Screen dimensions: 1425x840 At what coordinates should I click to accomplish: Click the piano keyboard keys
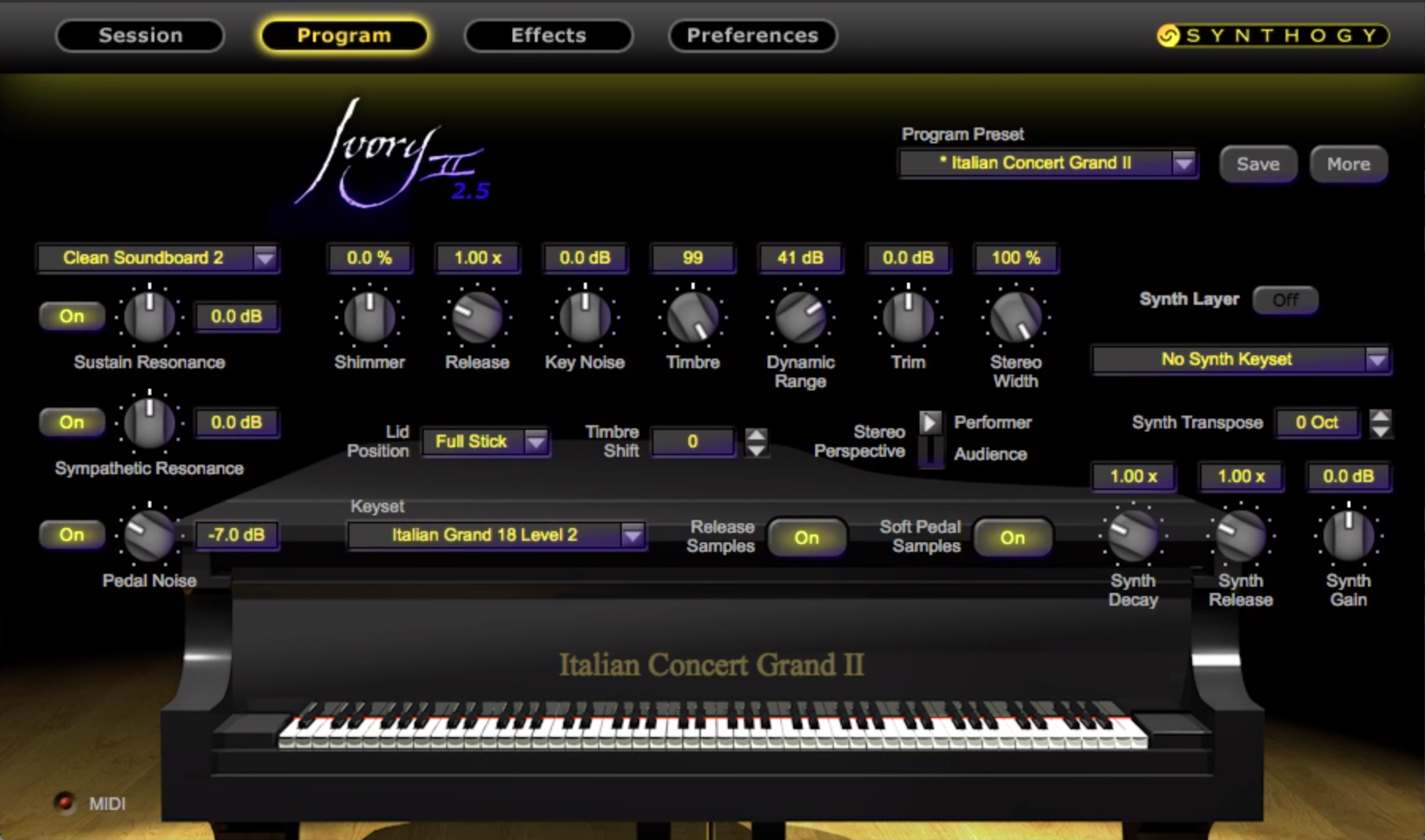(x=713, y=724)
